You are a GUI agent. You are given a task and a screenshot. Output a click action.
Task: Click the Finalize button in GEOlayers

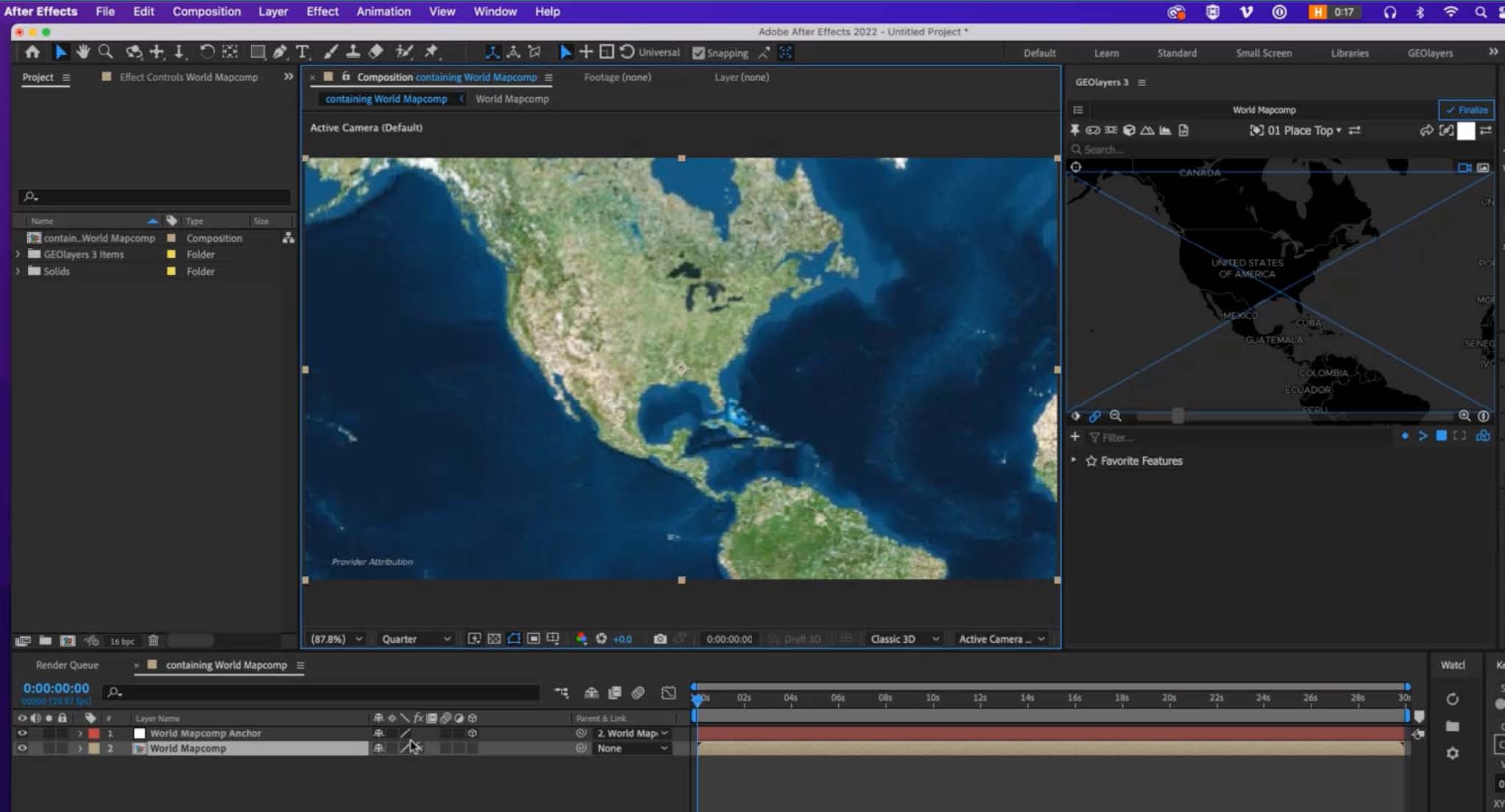(1465, 110)
